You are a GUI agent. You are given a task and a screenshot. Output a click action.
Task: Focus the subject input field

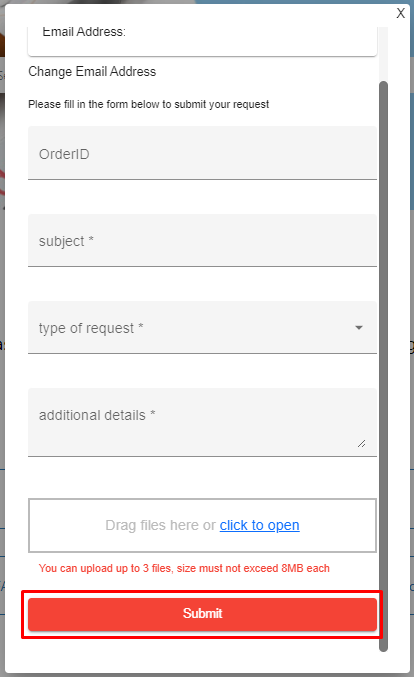[202, 240]
